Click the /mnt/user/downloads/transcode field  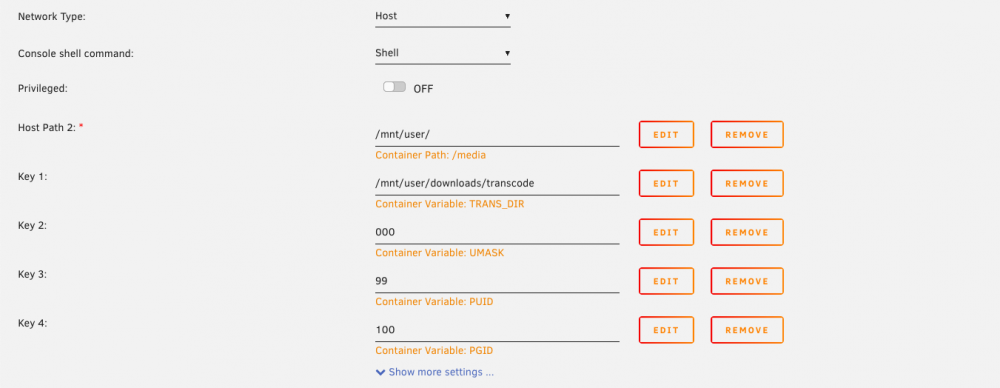pyautogui.click(x=497, y=183)
